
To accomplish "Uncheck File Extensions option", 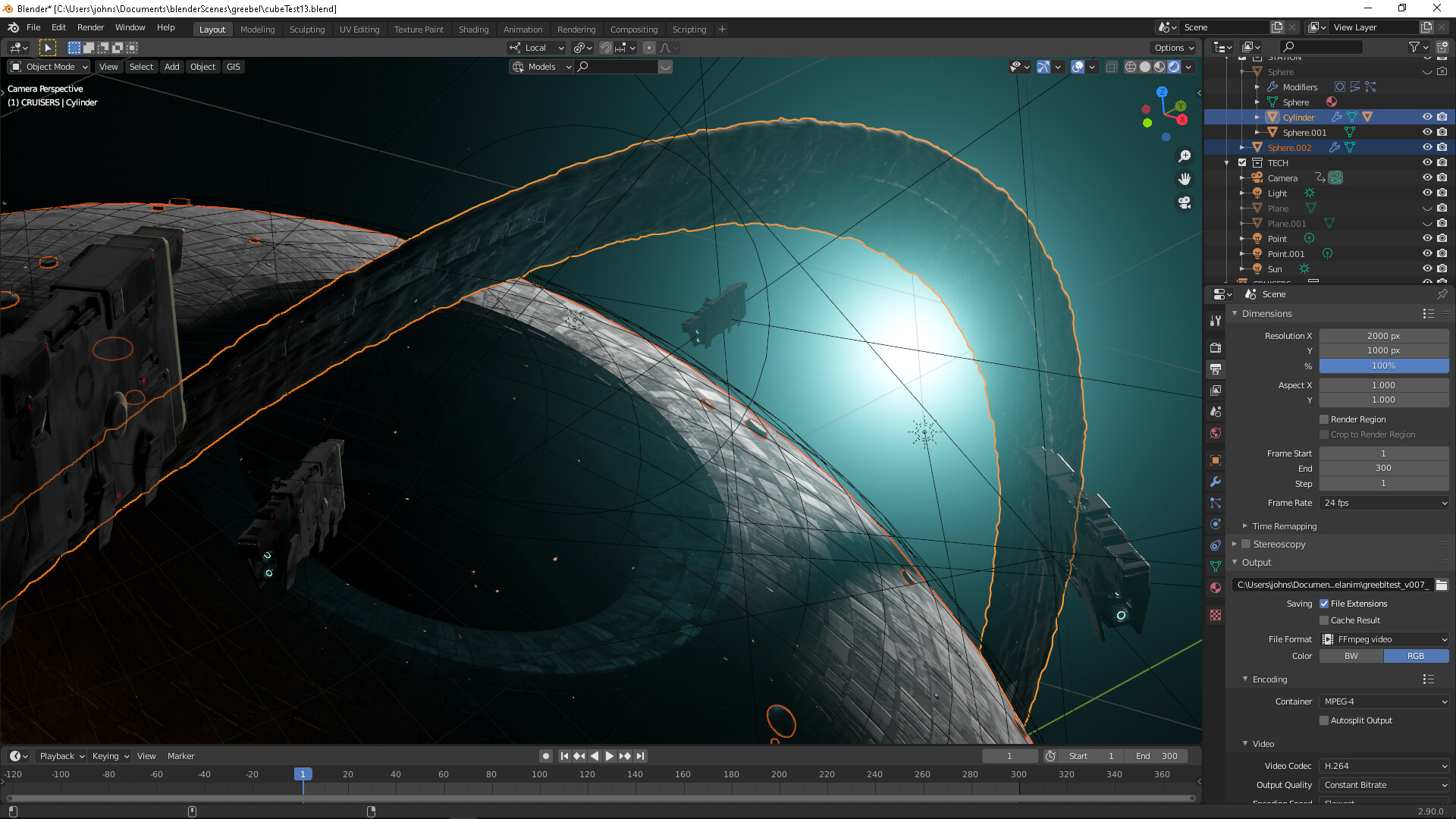I will coord(1324,604).
